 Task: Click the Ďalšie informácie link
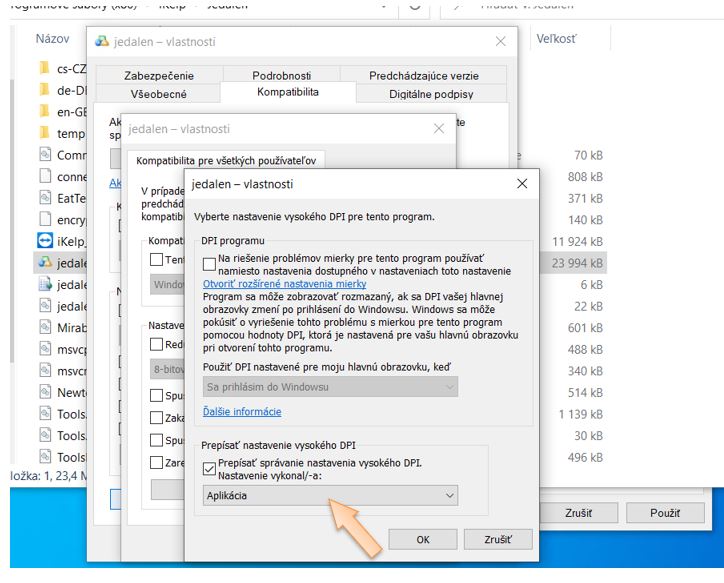pos(242,411)
